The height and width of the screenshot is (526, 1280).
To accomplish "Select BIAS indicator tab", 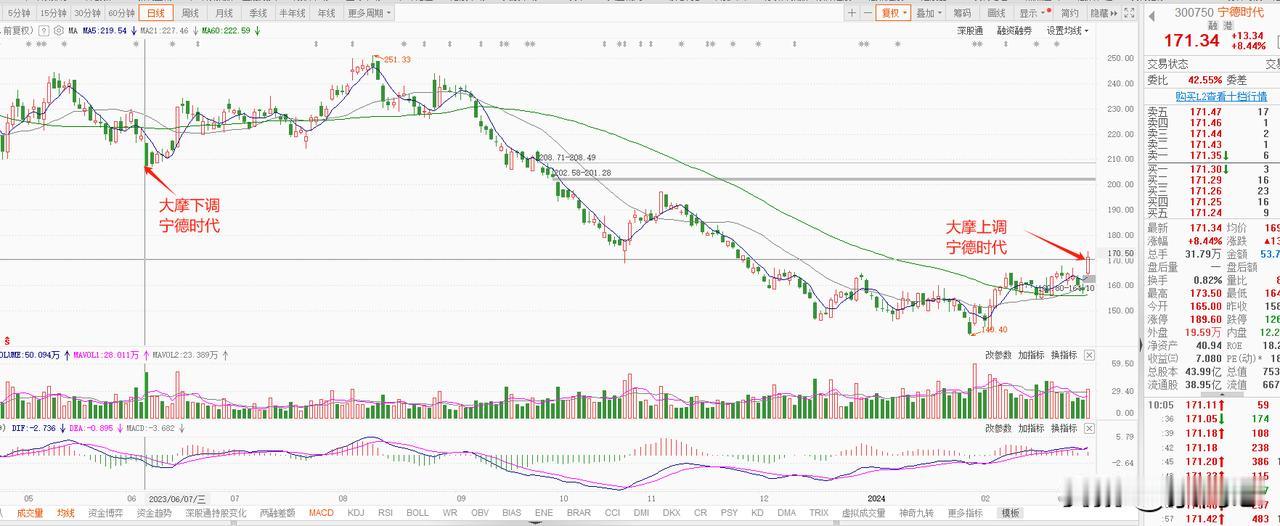I will click(513, 513).
